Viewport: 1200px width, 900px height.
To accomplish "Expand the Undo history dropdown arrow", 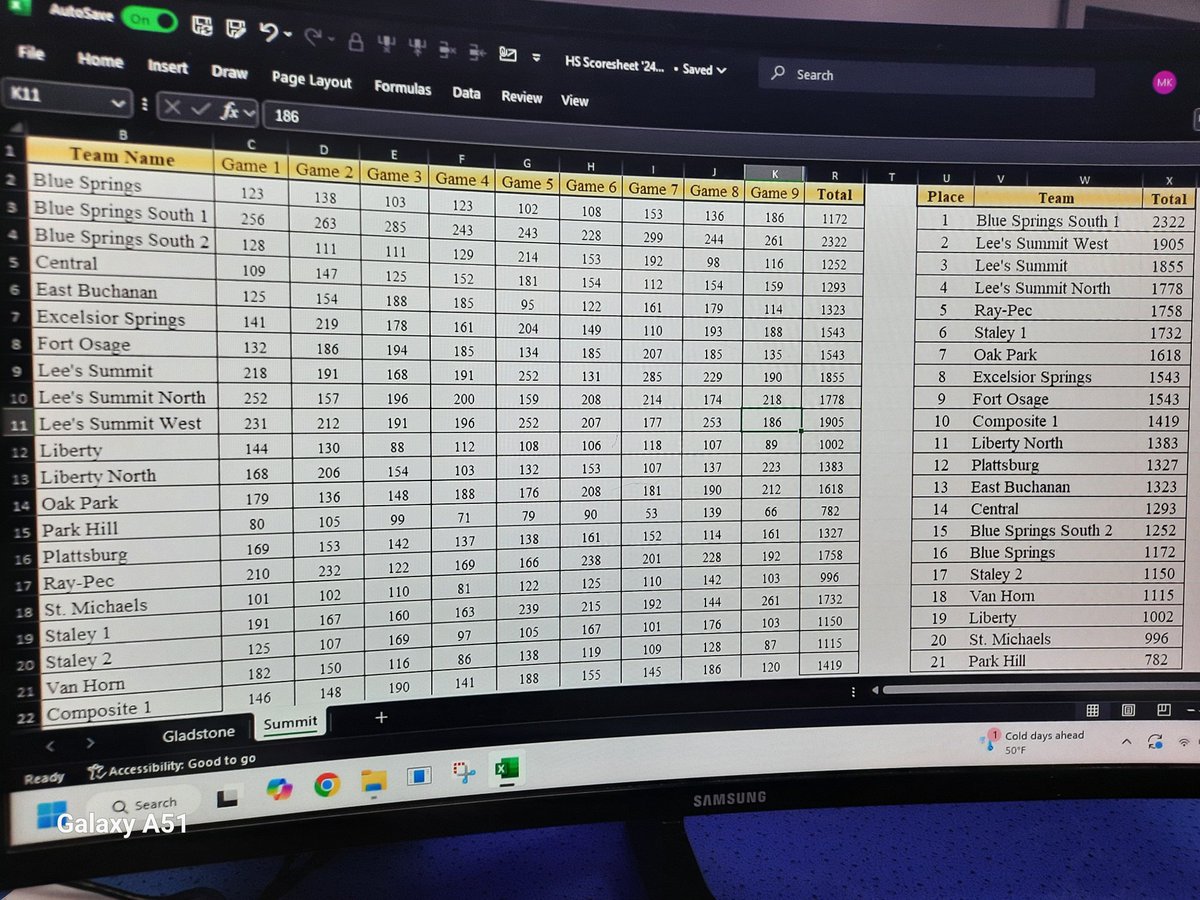I will 288,36.
